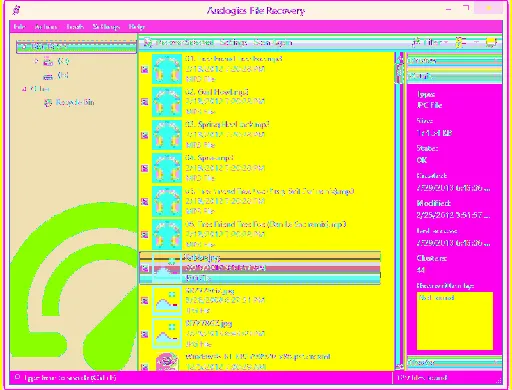The height and width of the screenshot is (390, 512).
Task: Click the Filter funnel icon
Action: [416, 42]
